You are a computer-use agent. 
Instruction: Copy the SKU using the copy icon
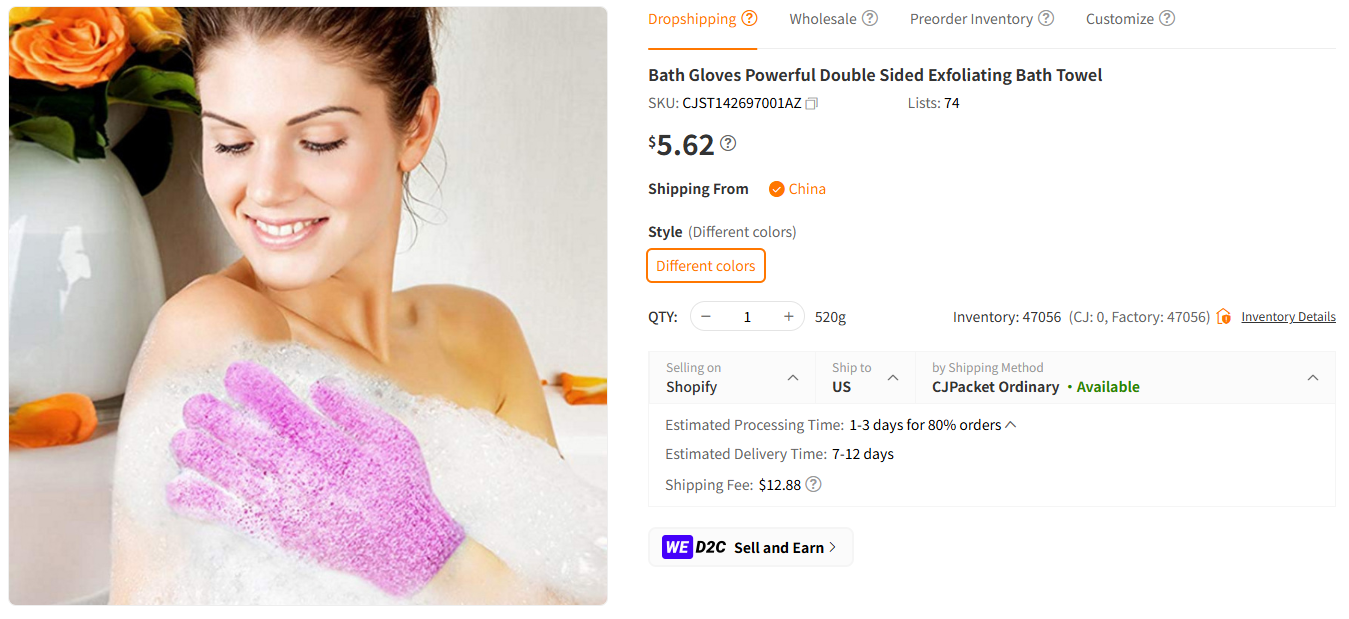(x=811, y=102)
